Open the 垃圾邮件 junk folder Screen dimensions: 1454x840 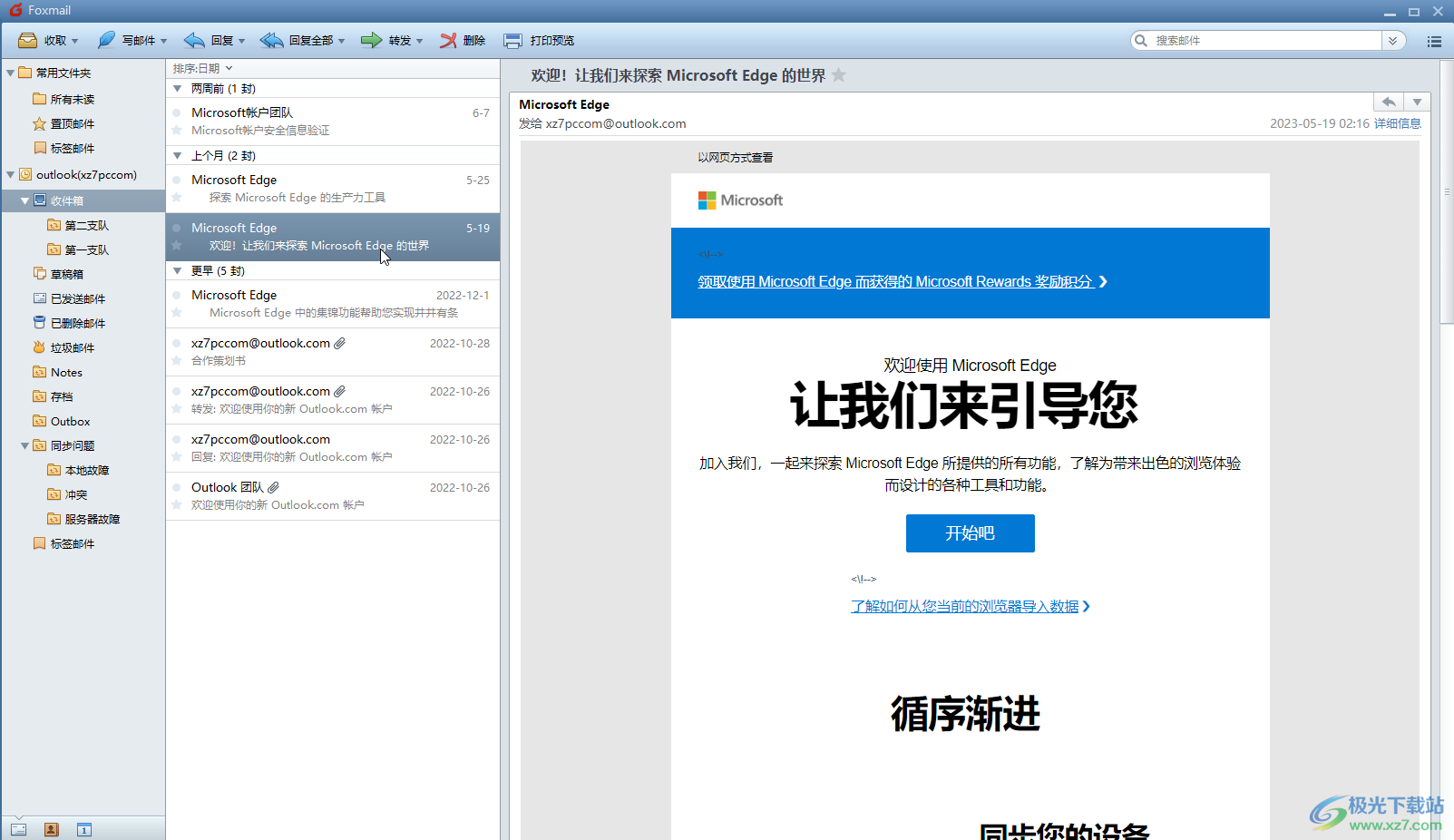[x=72, y=347]
